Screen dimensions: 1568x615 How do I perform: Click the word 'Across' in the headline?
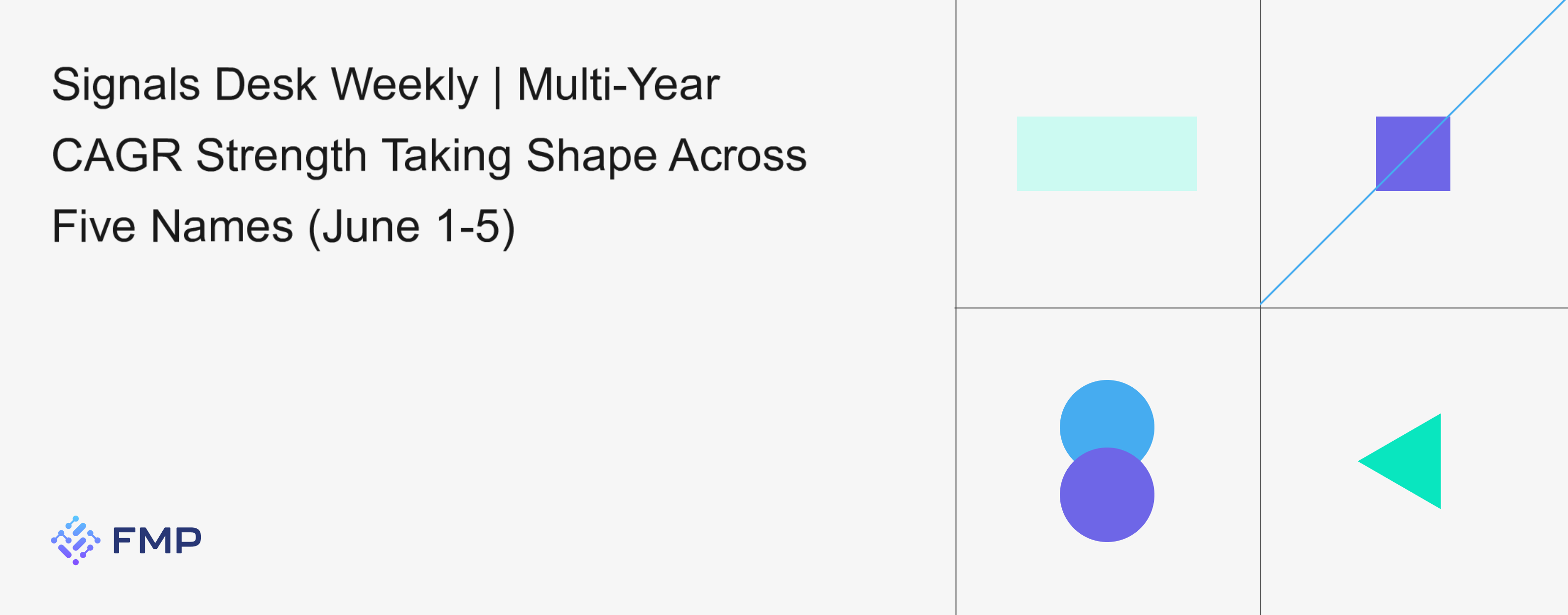[x=738, y=156]
